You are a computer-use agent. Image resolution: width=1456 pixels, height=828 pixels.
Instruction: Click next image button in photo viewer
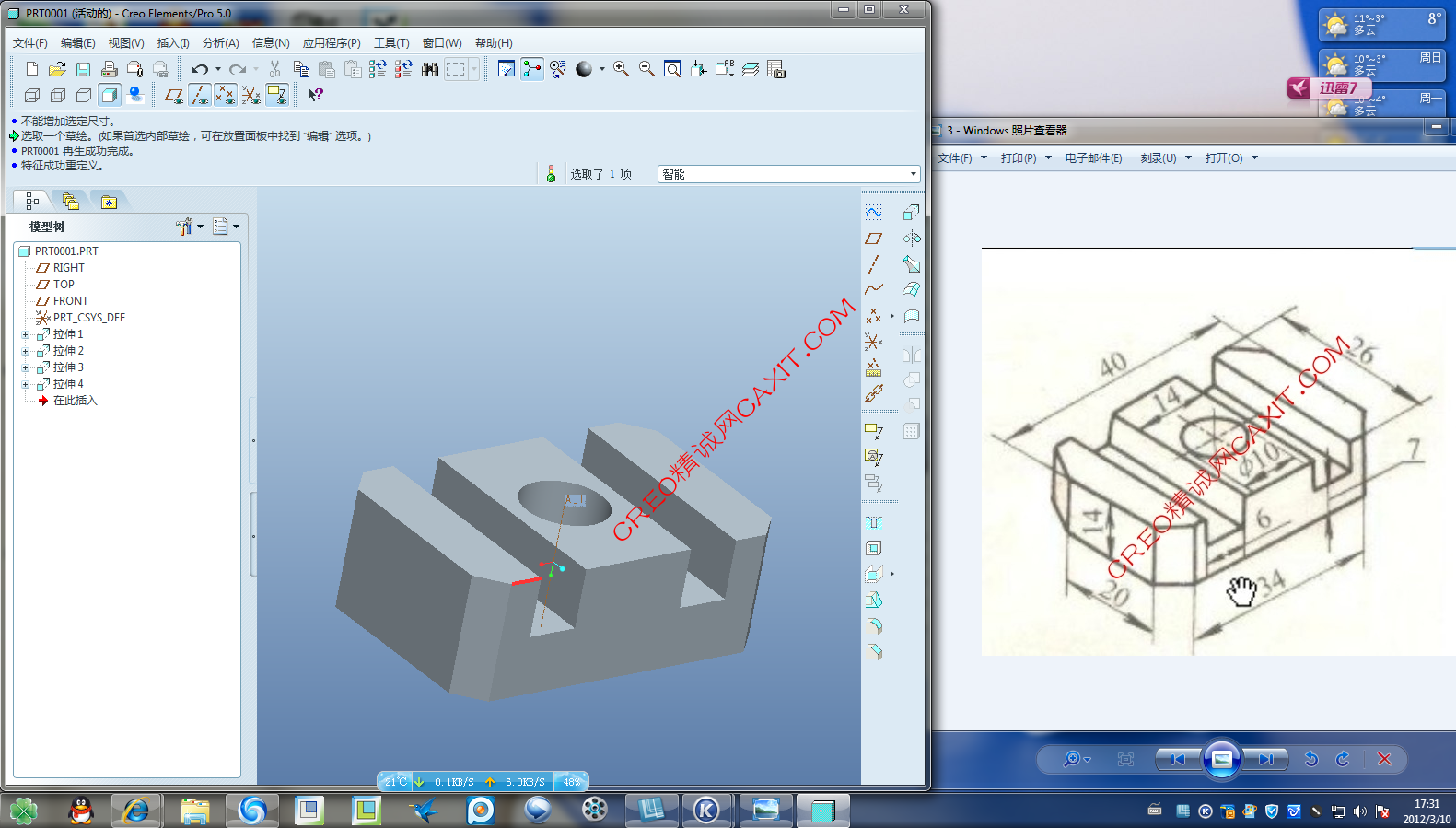[1266, 759]
